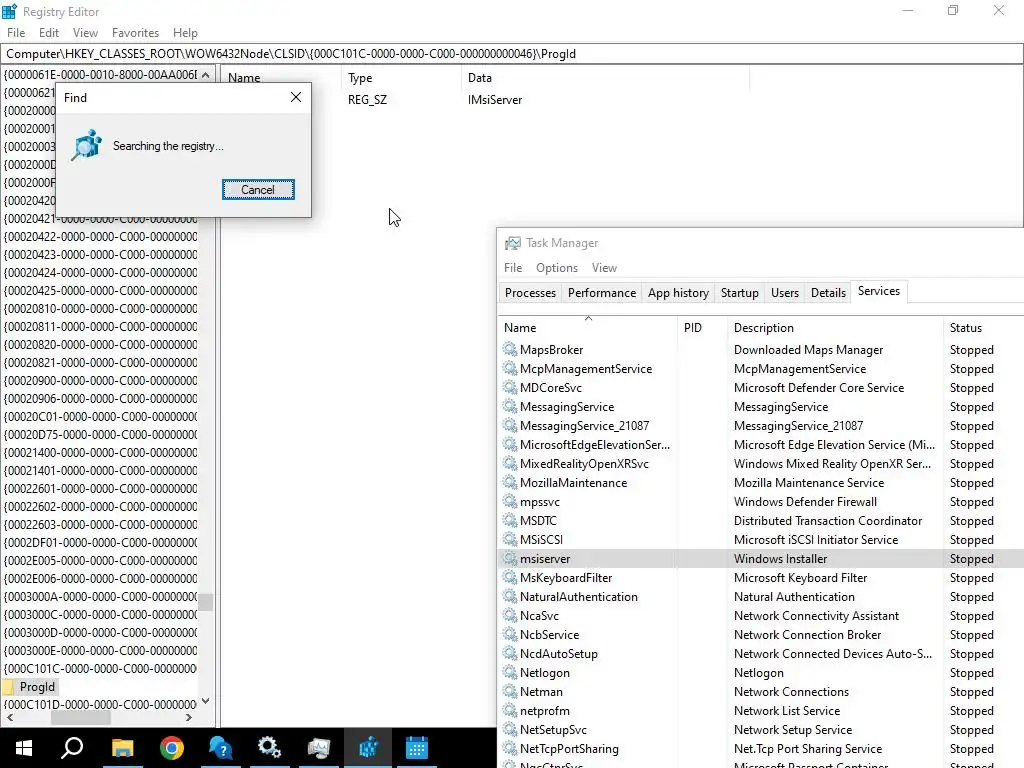Click gear icon of NcdAutoSetup service

coord(510,653)
